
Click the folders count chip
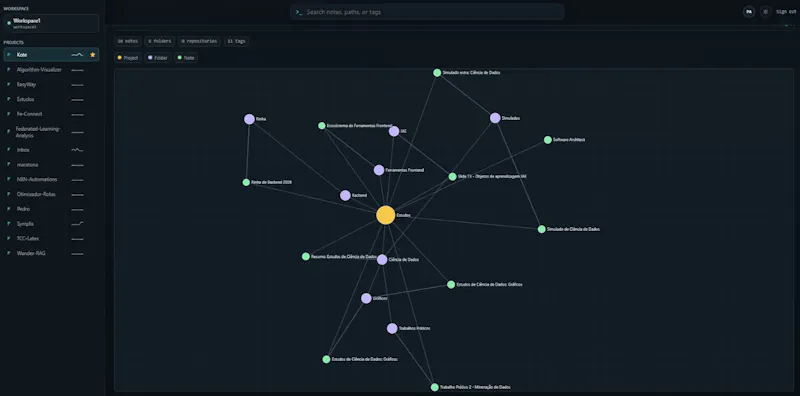160,41
